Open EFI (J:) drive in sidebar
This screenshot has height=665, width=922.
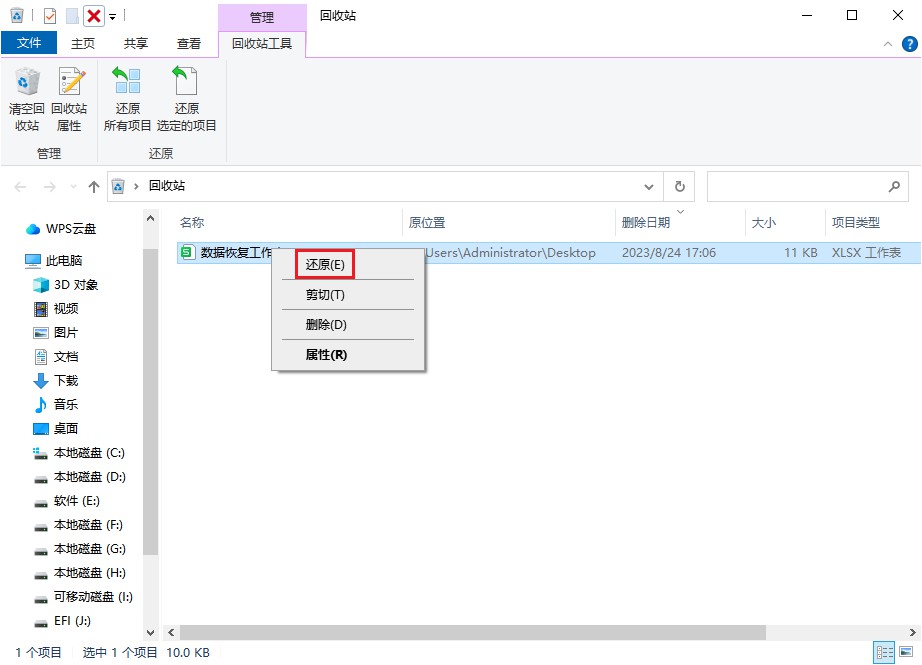(62, 621)
